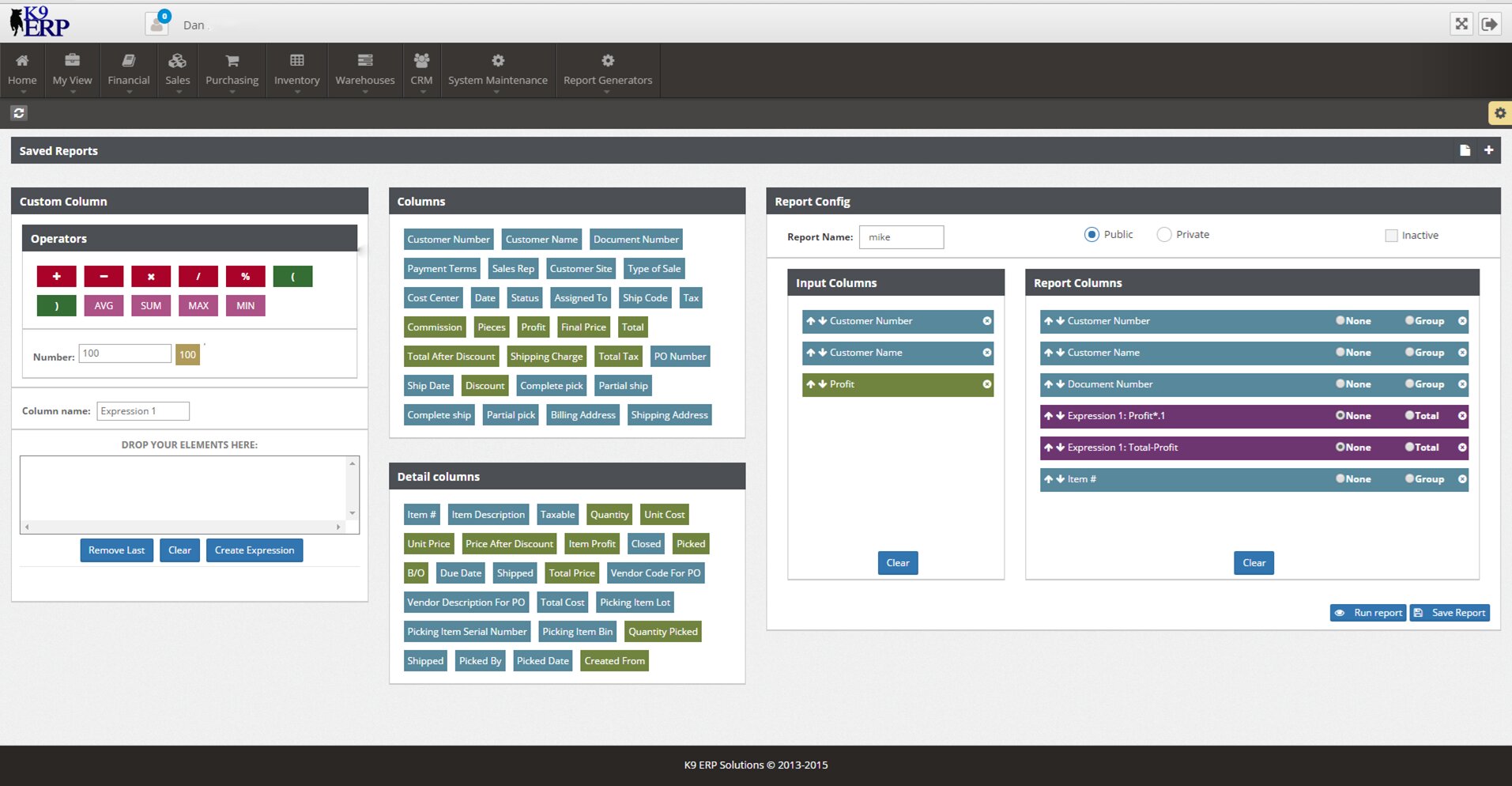Expand the Financial menu

click(x=128, y=70)
